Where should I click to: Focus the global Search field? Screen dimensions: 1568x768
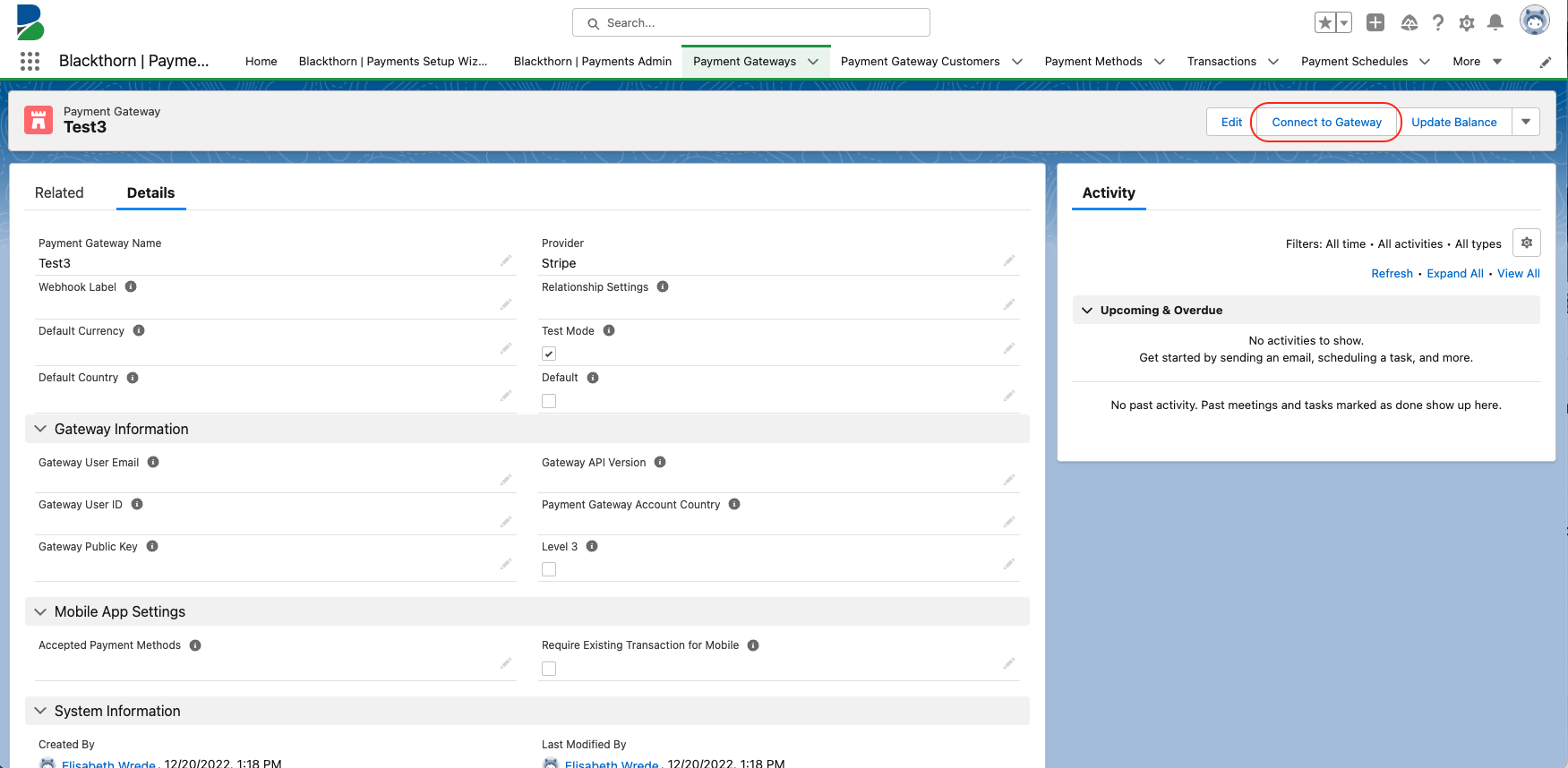[751, 22]
